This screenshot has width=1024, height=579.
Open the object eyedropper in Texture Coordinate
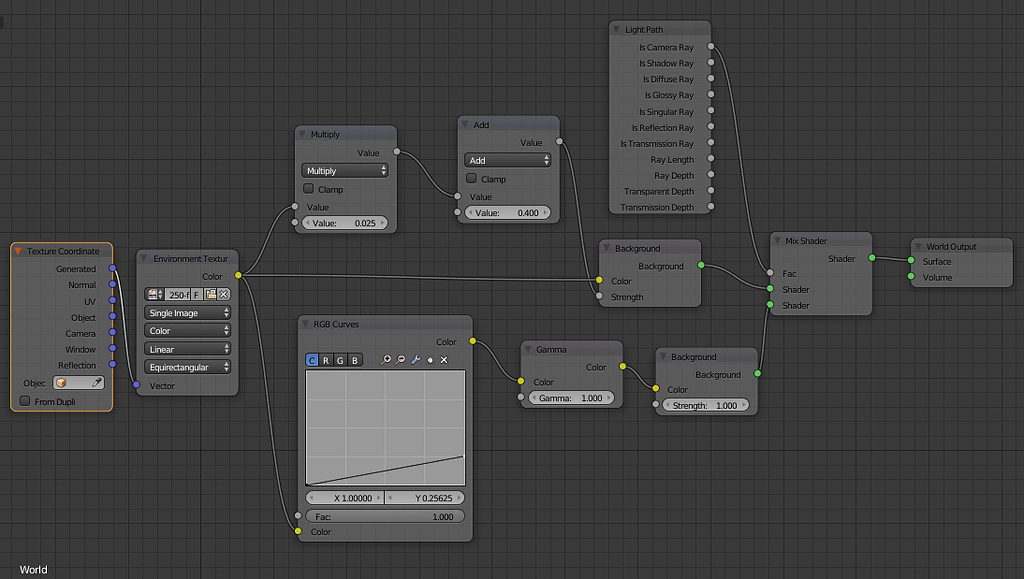point(97,383)
